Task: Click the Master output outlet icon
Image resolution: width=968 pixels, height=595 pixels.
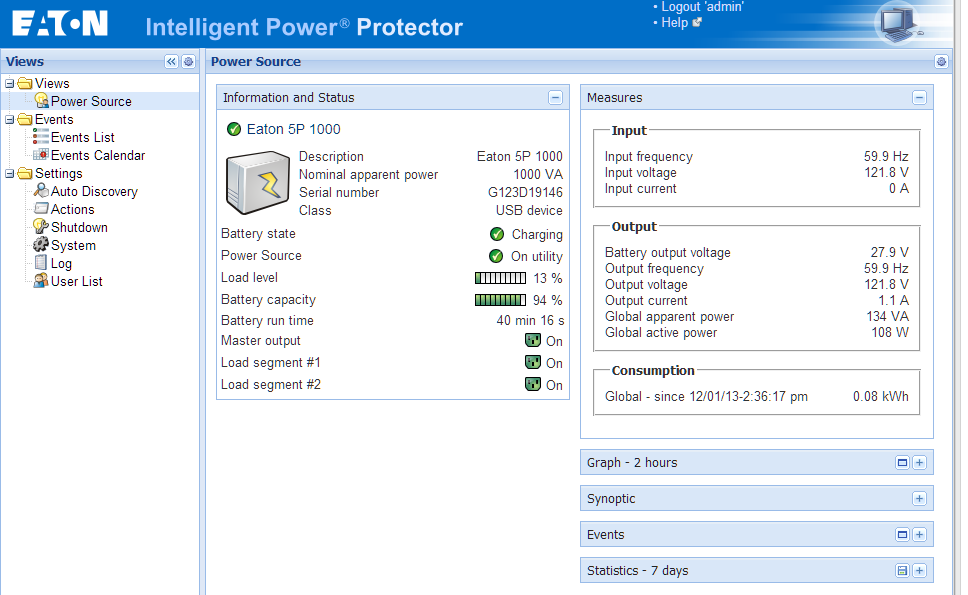Action: click(533, 340)
